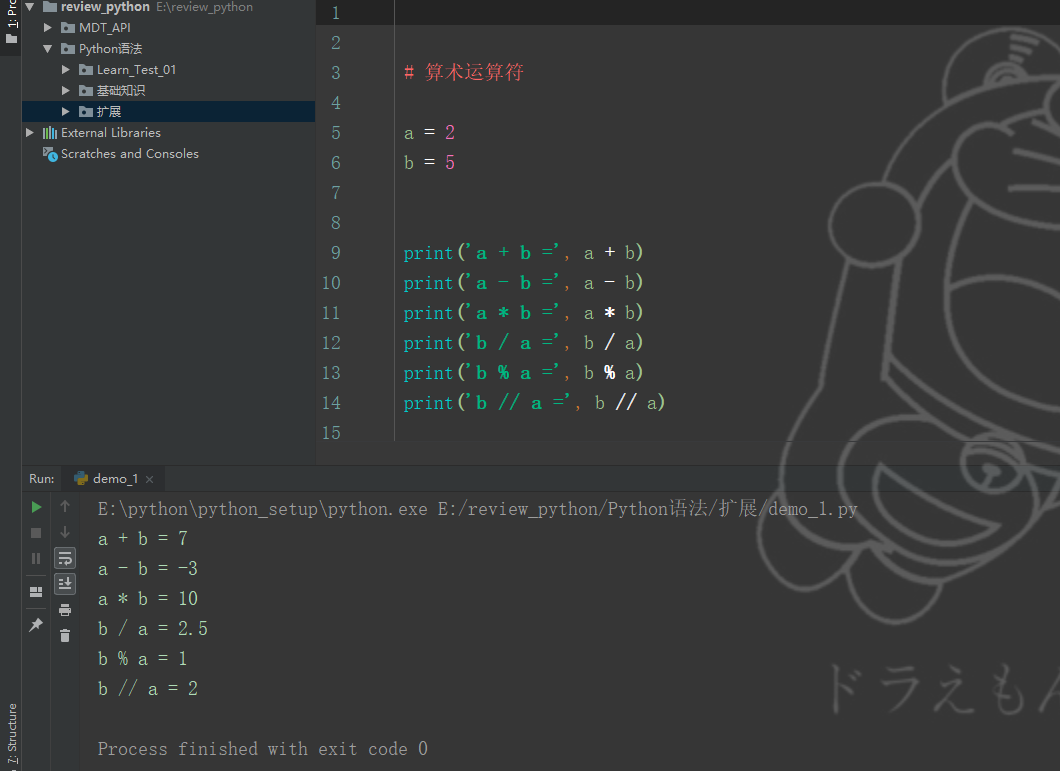Select Scratches and Consoles item

[x=130, y=154]
